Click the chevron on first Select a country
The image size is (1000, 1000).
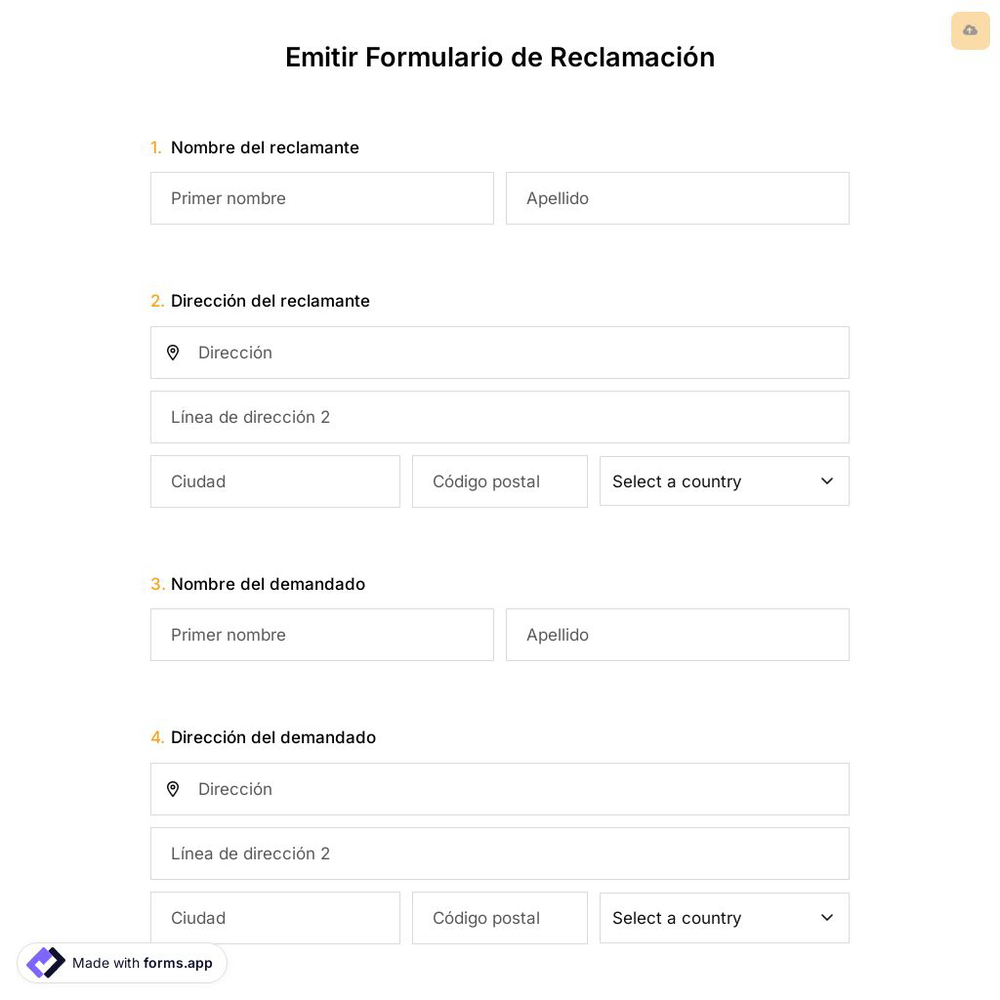click(827, 481)
